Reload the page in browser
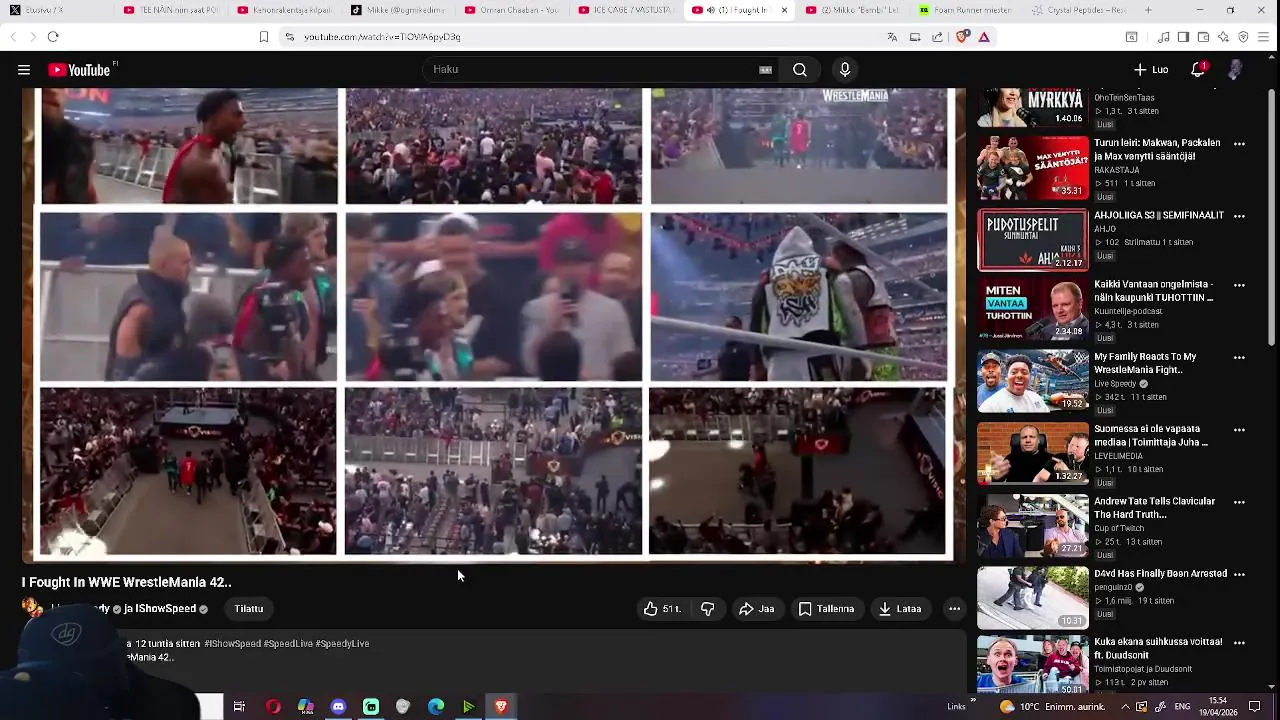The image size is (1280, 720). tap(53, 37)
